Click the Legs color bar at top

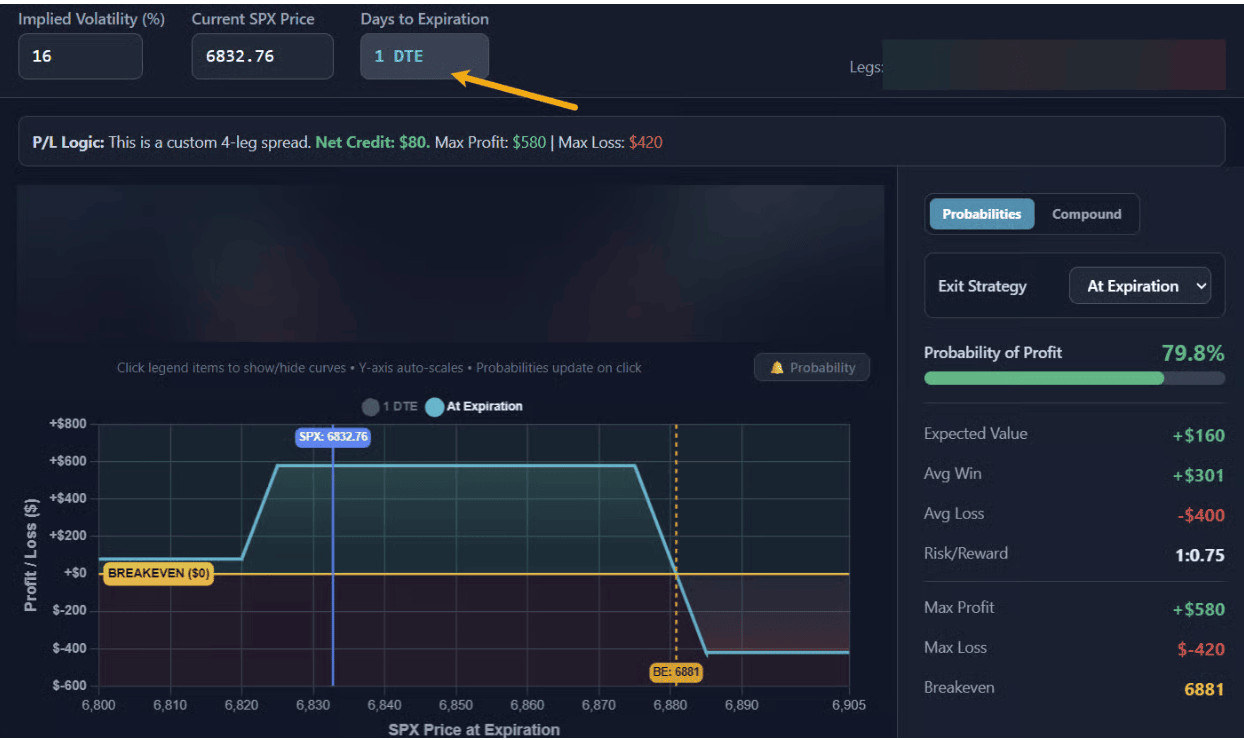pos(1053,65)
